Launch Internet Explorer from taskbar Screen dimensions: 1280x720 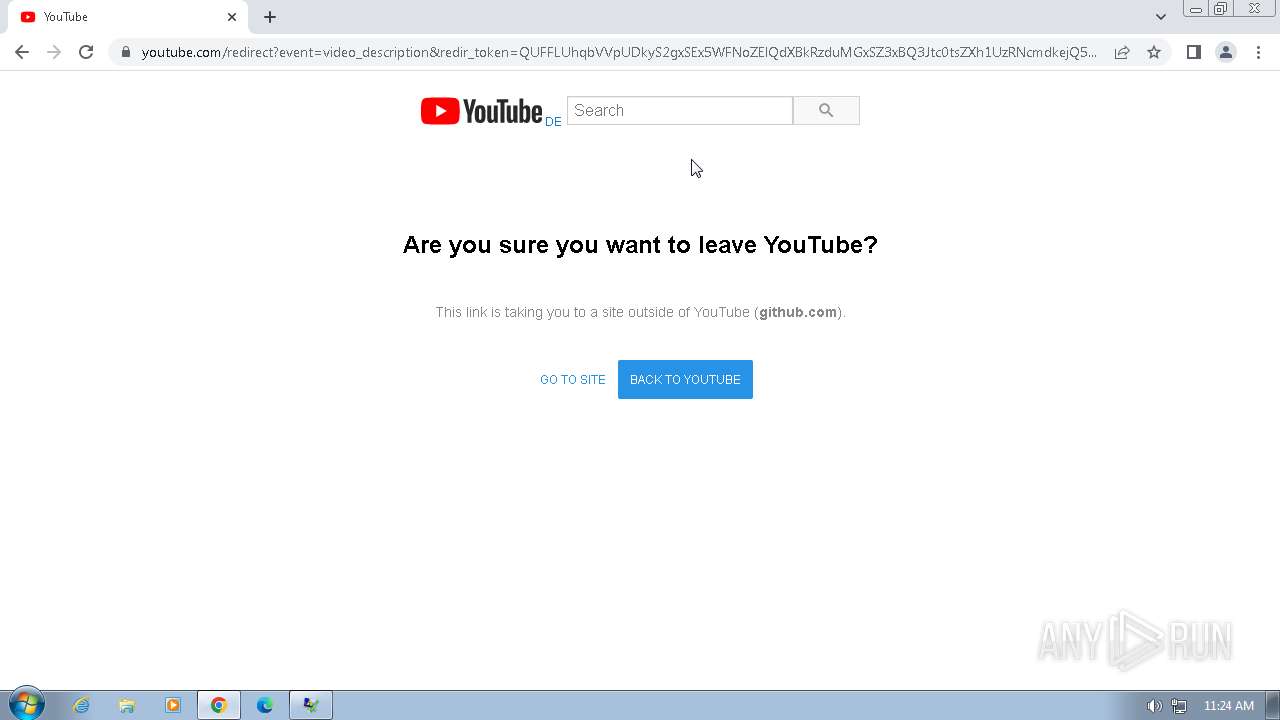point(81,706)
